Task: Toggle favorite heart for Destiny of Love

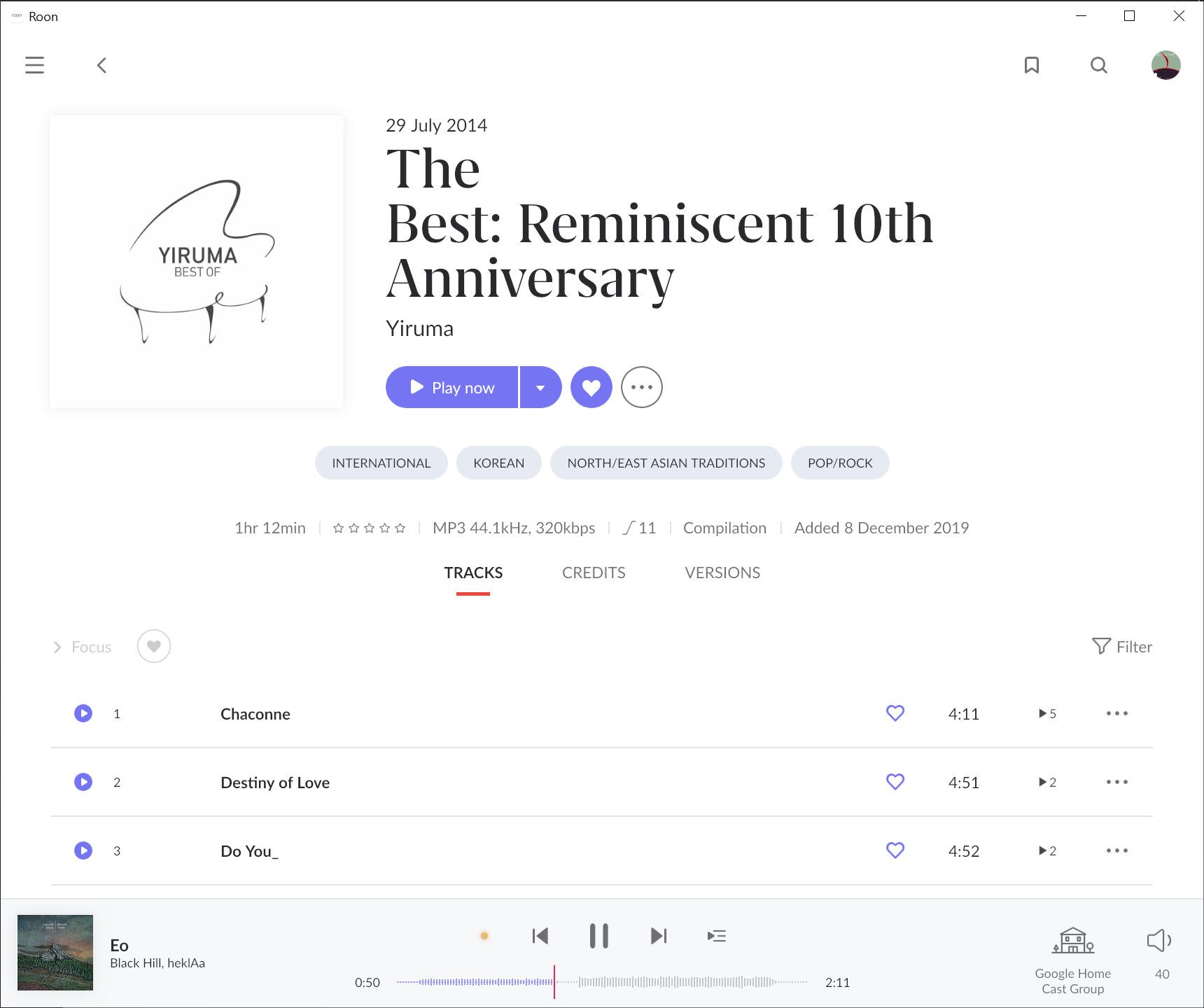Action: coord(895,782)
